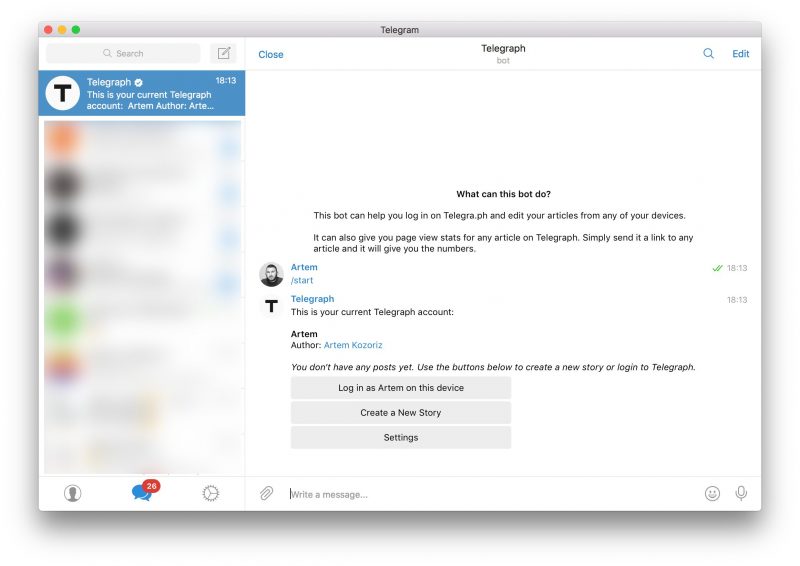The height and width of the screenshot is (566, 800).
Task: Click the Artem sender name
Action: (304, 267)
